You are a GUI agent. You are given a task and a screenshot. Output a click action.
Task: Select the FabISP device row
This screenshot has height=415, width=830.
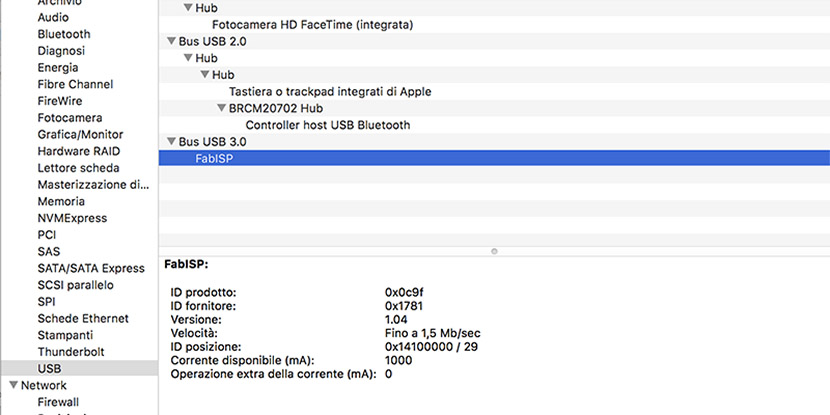[x=494, y=158]
